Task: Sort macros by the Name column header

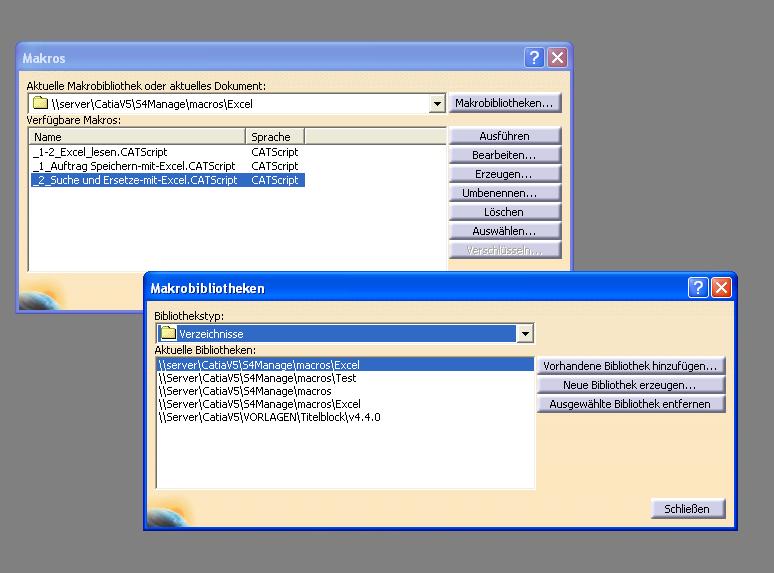Action: point(137,137)
